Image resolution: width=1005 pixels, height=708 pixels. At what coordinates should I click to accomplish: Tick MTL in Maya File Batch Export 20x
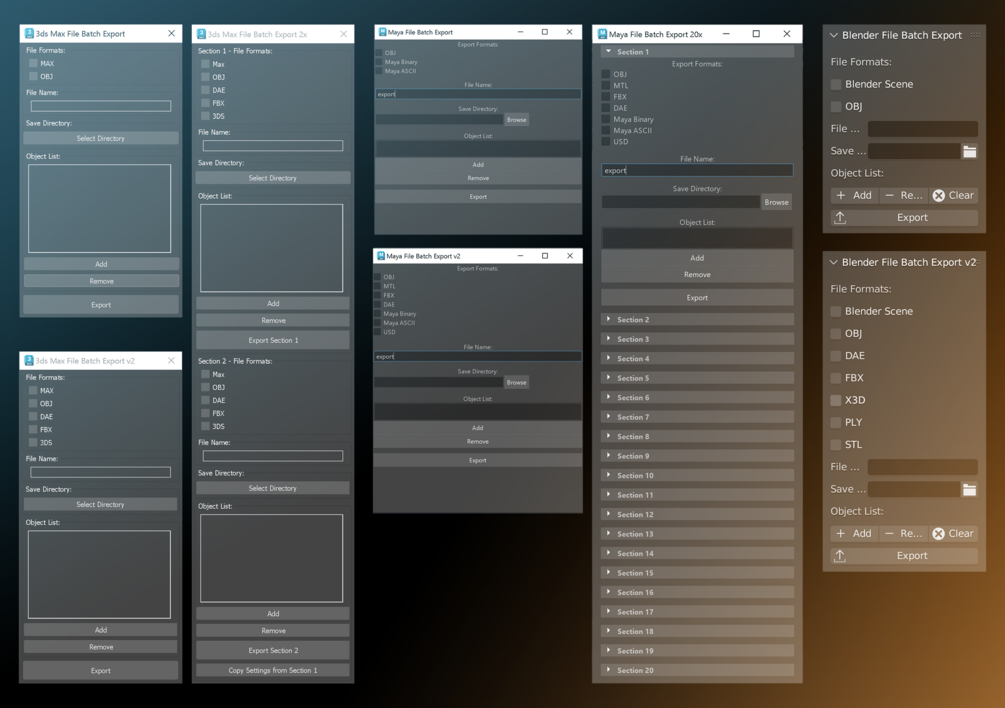tap(606, 85)
